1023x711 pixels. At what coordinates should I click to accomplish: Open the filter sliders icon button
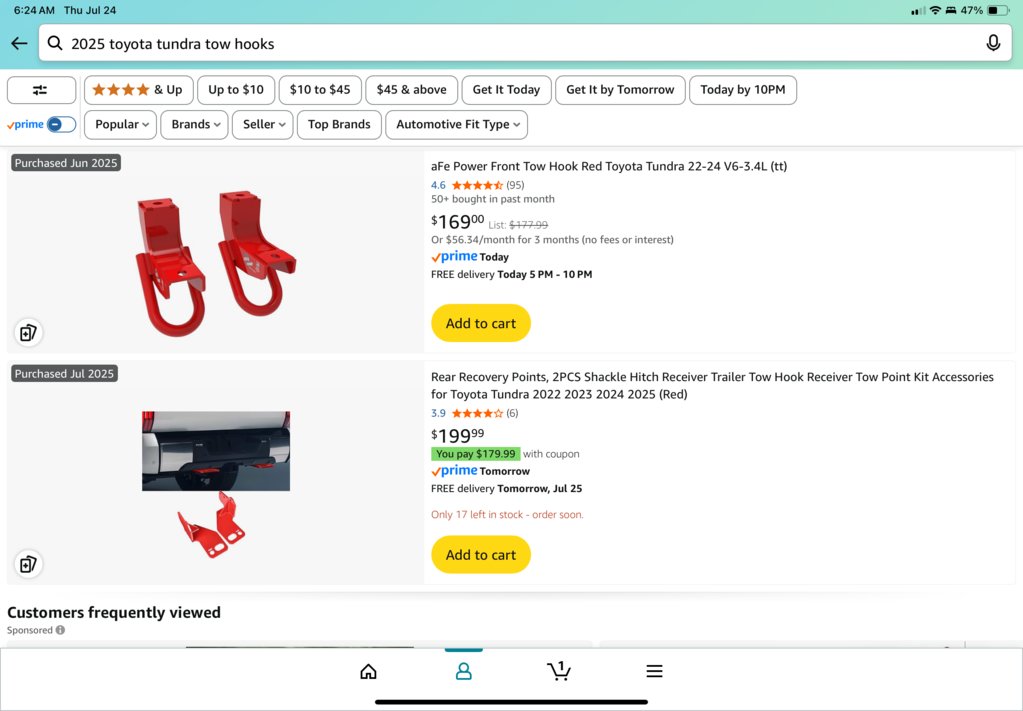pos(41,90)
